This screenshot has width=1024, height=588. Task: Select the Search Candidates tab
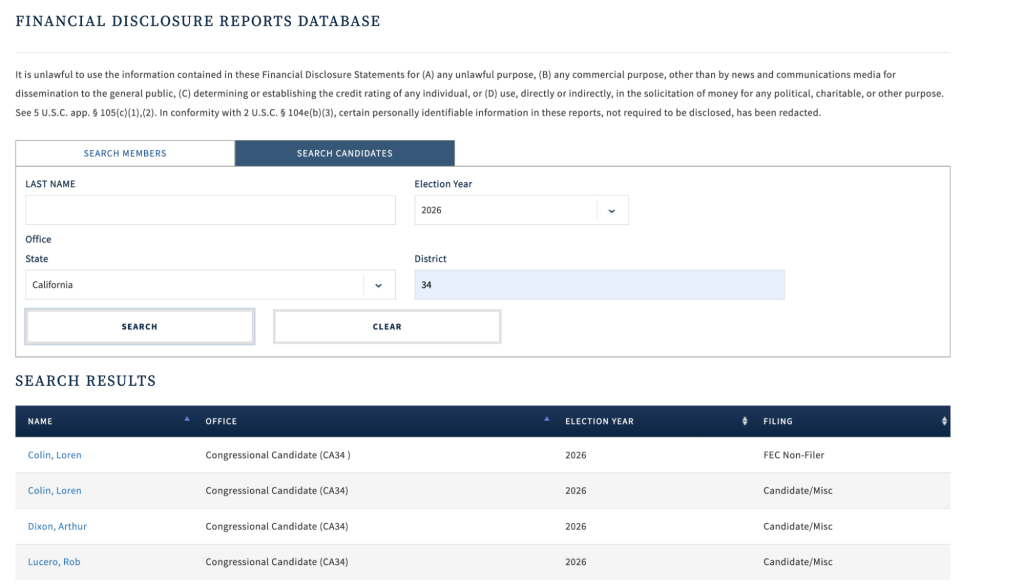pyautogui.click(x=345, y=154)
